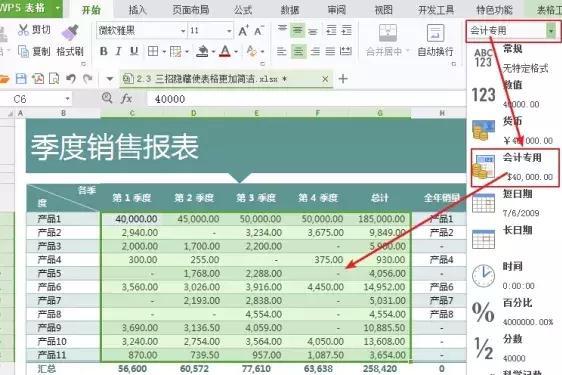Open the 开始 Home ribbon tab
562x375 pixels.
tap(91, 9)
